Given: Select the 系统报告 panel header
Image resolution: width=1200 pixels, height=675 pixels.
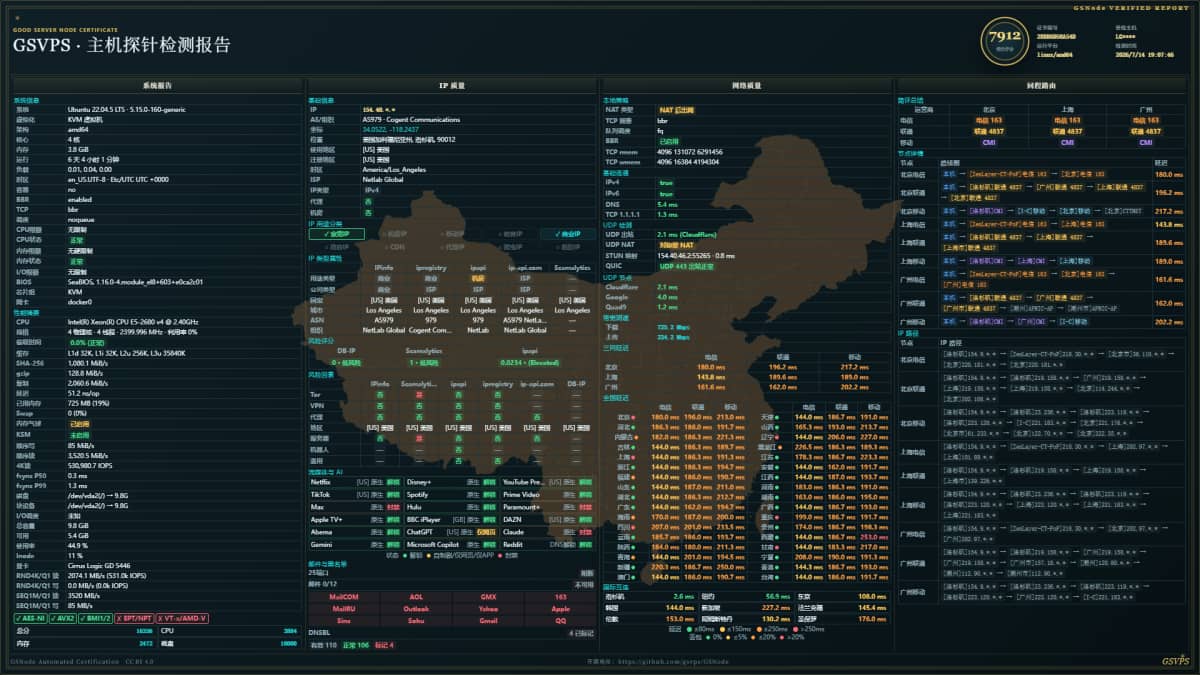Looking at the screenshot, I should [157, 87].
